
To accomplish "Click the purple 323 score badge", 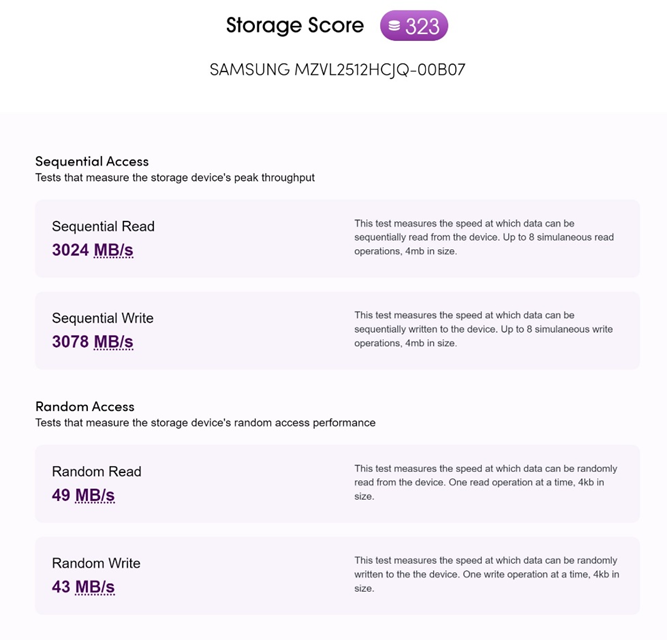I will pos(414,26).
